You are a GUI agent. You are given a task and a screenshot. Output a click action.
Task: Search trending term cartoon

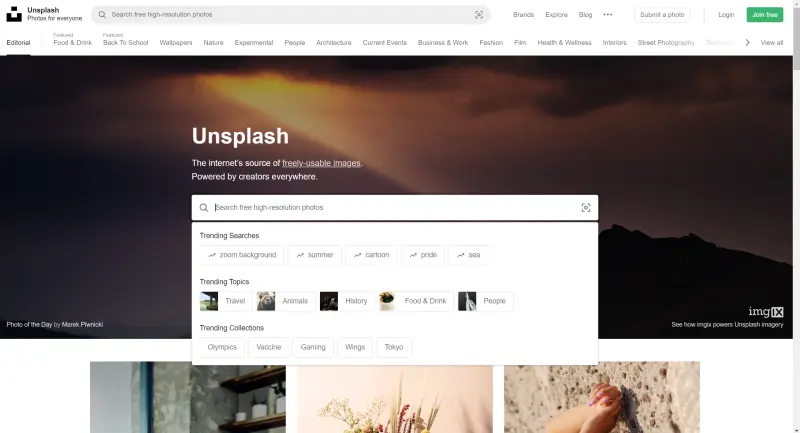coord(371,255)
